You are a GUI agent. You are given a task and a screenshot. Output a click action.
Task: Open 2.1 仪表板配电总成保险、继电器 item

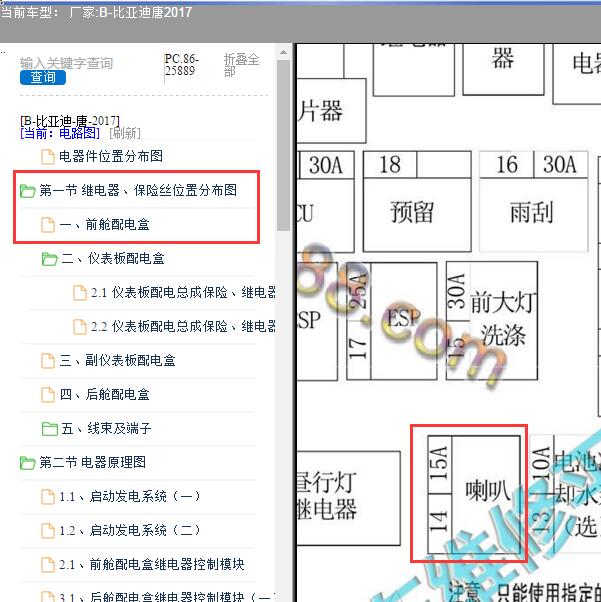[183, 292]
